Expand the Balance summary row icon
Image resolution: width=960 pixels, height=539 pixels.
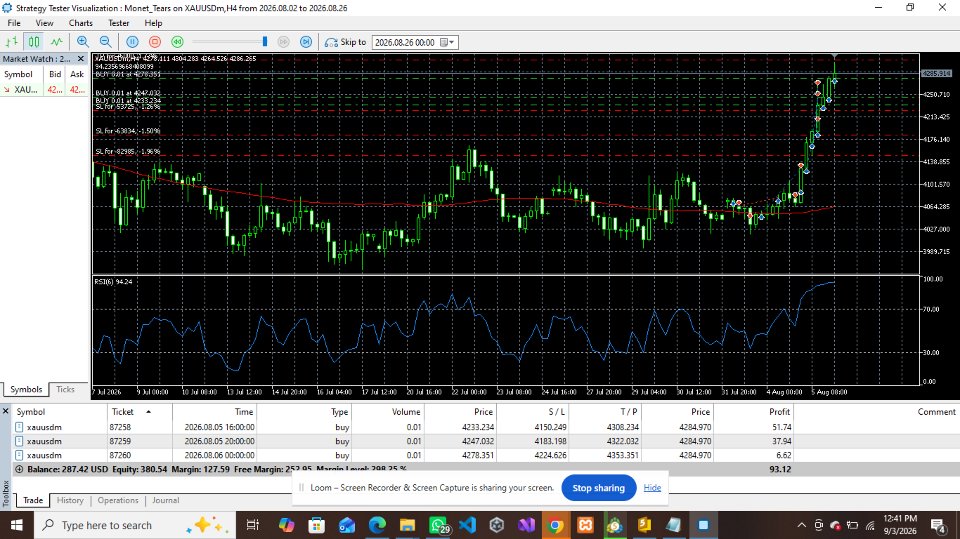[19, 469]
